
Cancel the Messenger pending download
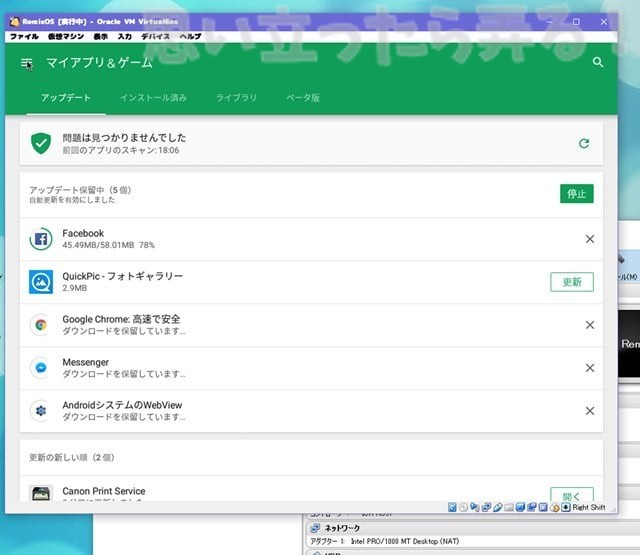590,368
